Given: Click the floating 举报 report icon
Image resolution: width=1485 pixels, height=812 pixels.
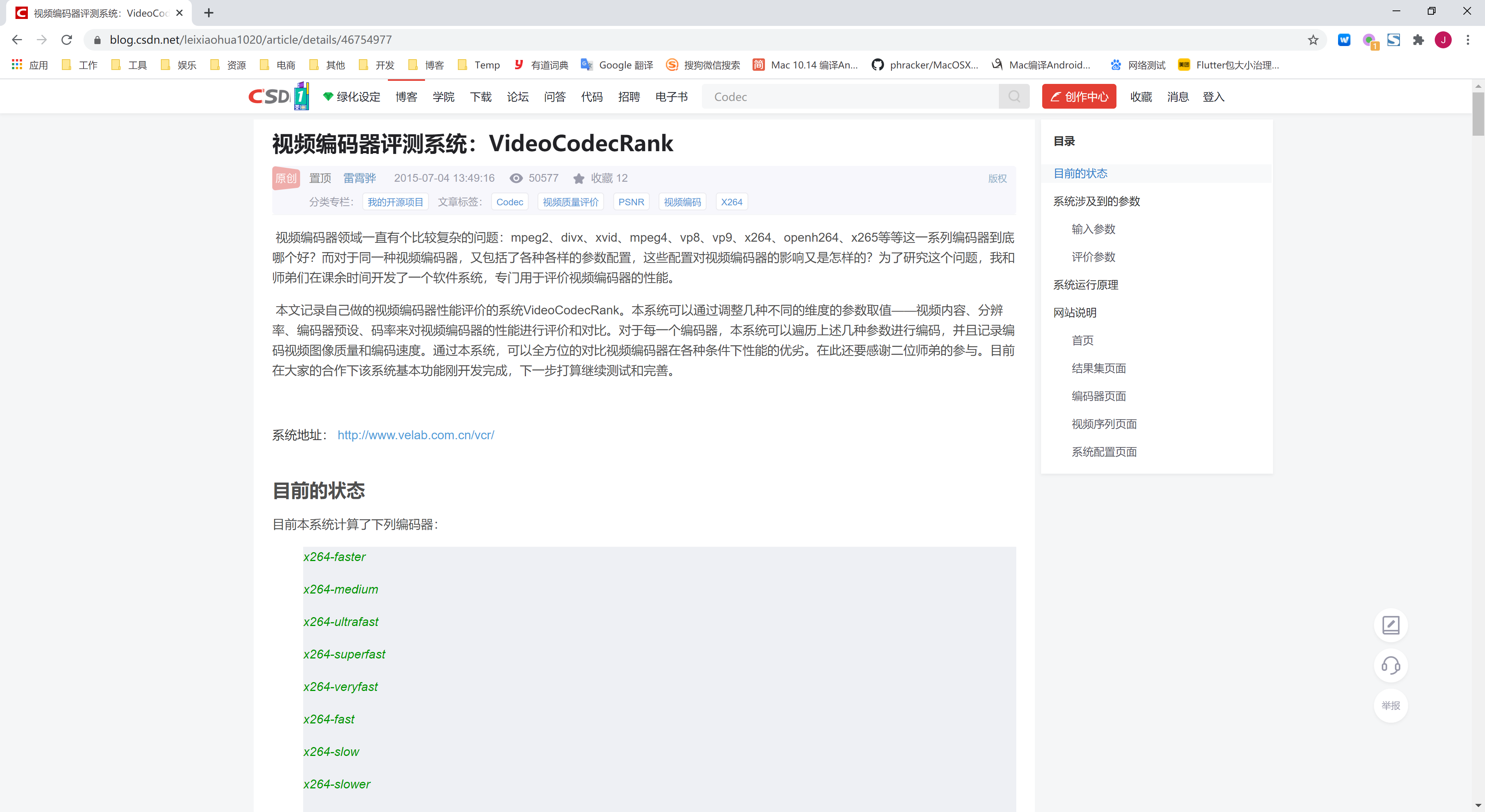Looking at the screenshot, I should tap(1391, 705).
